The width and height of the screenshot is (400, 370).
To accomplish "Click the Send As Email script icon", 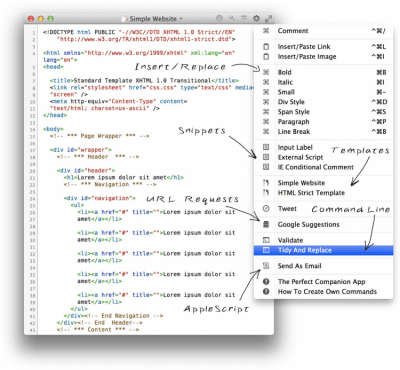I will (266, 266).
